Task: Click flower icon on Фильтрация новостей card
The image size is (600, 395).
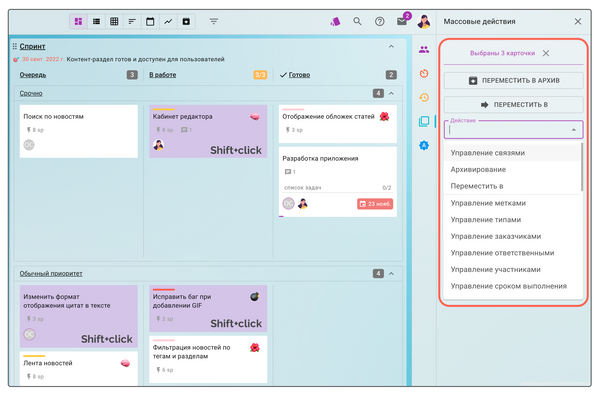Action: (x=255, y=348)
